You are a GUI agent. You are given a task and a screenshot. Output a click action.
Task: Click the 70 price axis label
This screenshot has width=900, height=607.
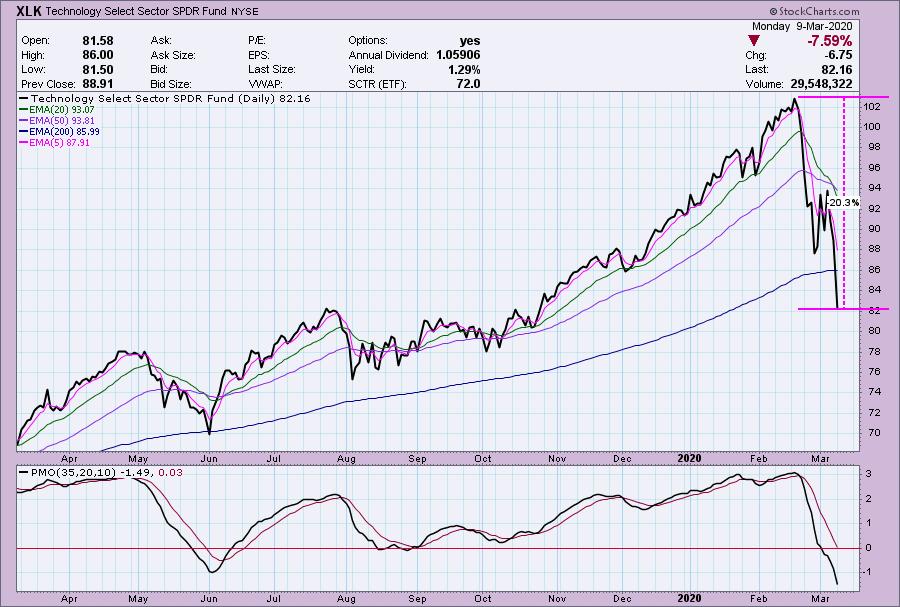point(873,433)
